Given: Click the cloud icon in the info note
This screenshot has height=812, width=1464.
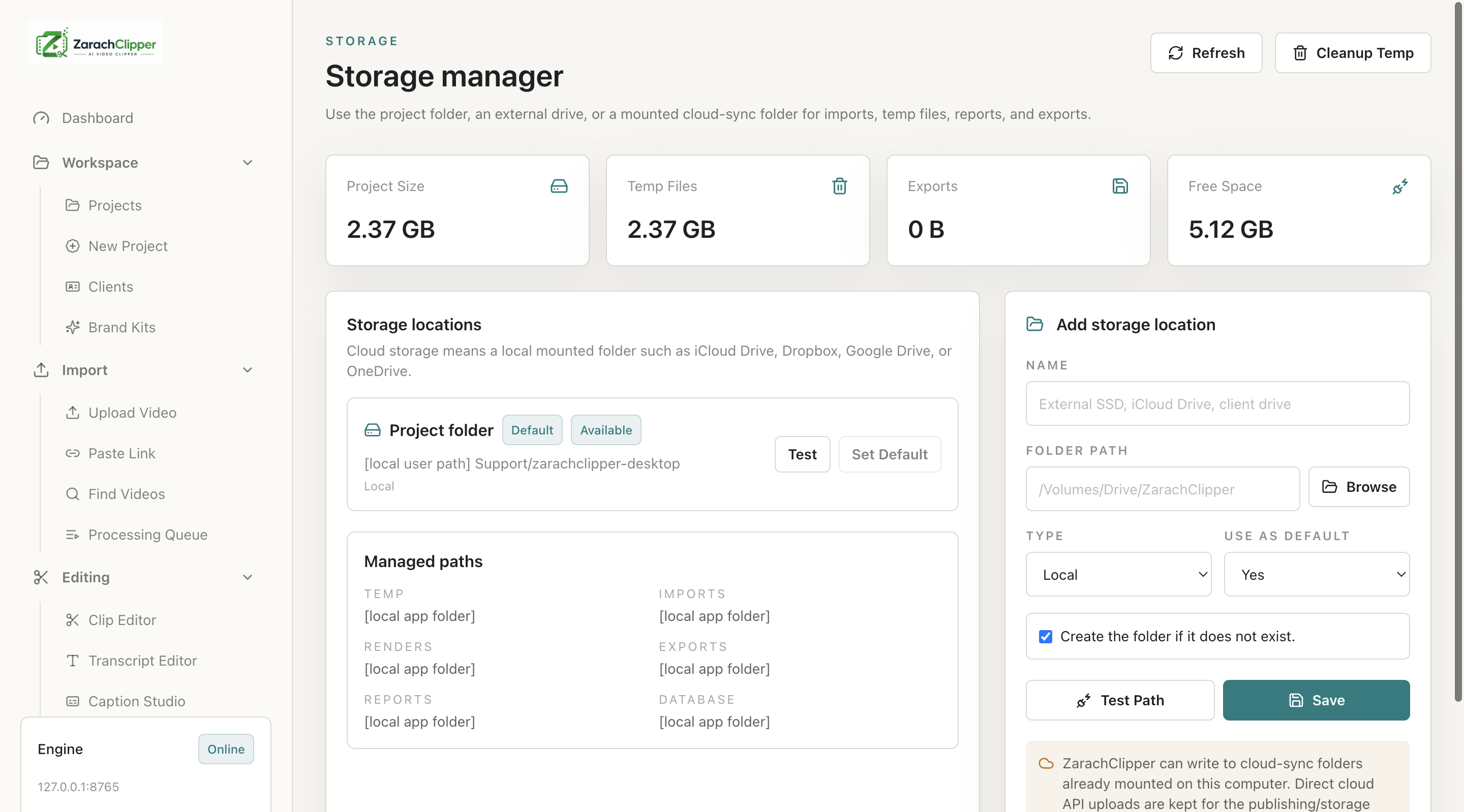Looking at the screenshot, I should [x=1046, y=764].
